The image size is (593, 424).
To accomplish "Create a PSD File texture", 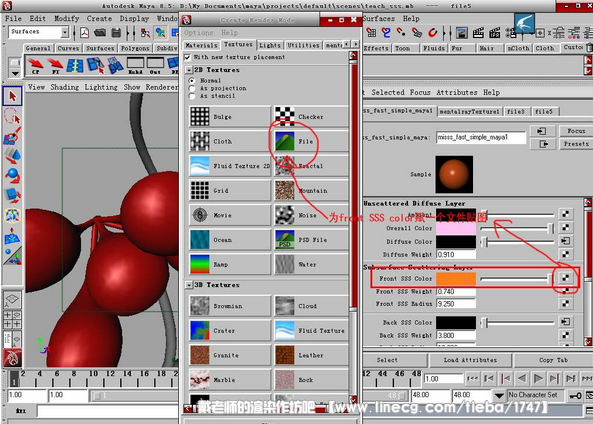I will [310, 240].
